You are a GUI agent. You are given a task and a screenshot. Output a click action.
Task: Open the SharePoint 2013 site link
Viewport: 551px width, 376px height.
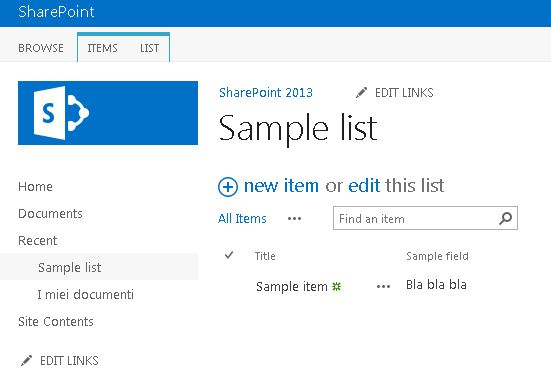click(x=266, y=92)
